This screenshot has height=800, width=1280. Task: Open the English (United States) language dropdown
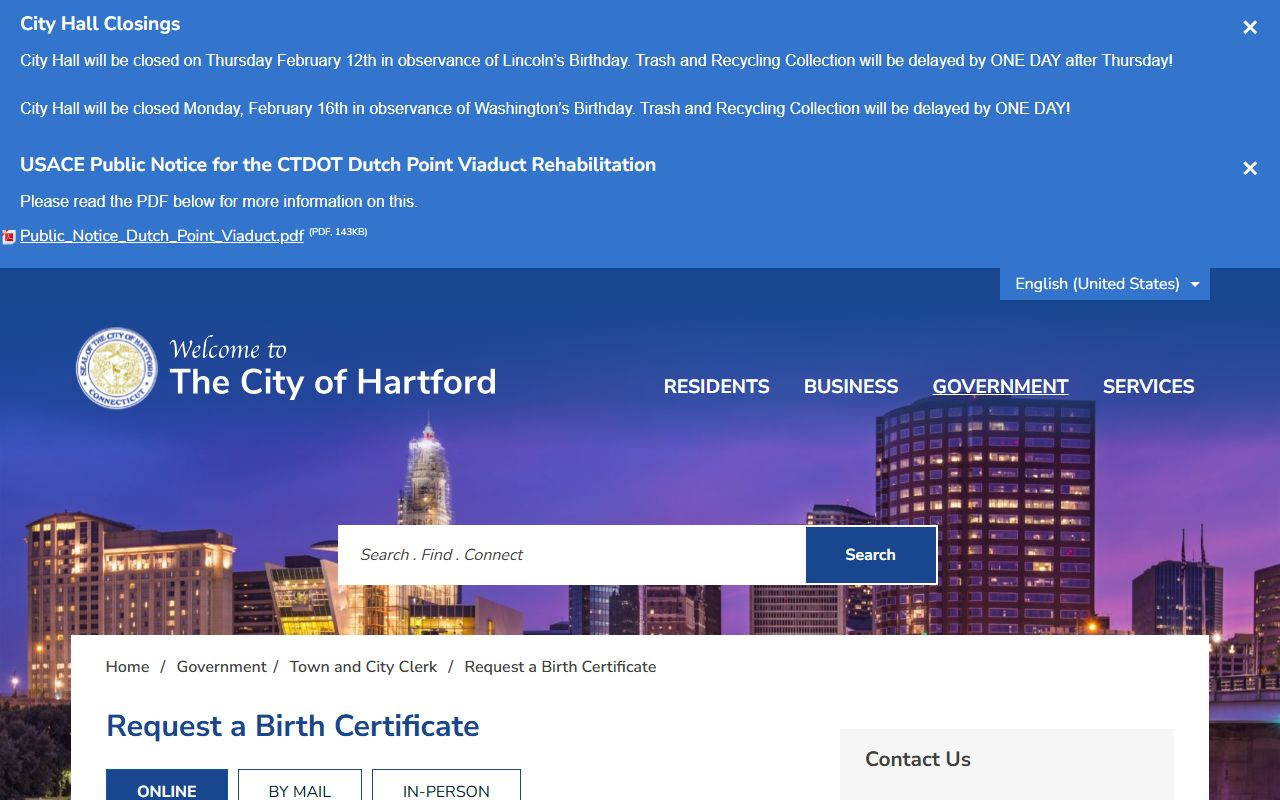[x=1105, y=284]
